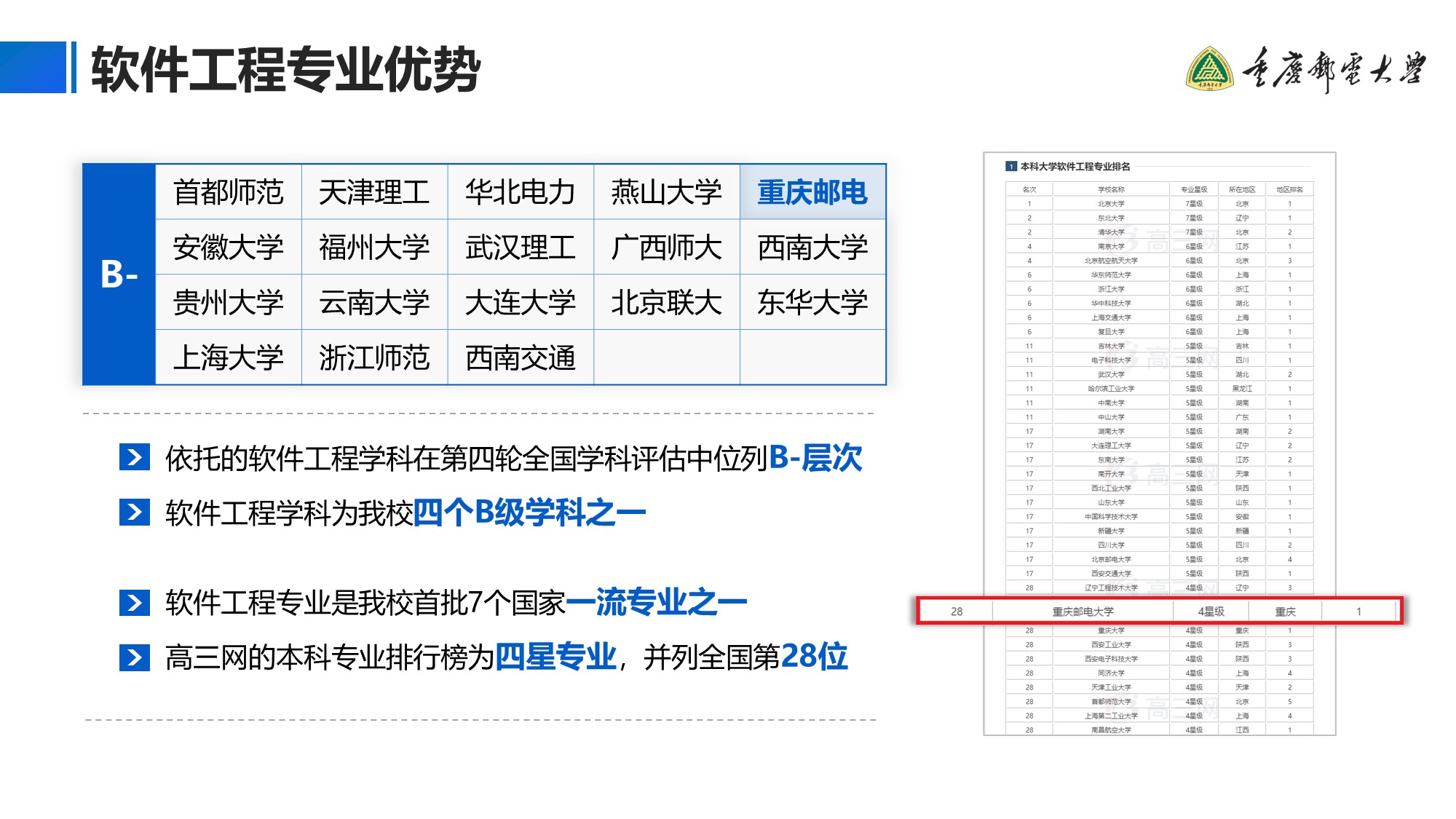Click 南昌航空大学 in the ranking table
This screenshot has width=1456, height=819.
[x=1111, y=730]
